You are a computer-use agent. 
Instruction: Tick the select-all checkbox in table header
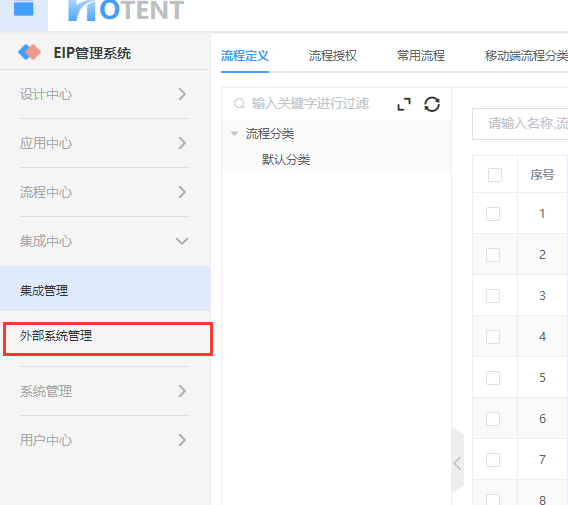pos(495,175)
